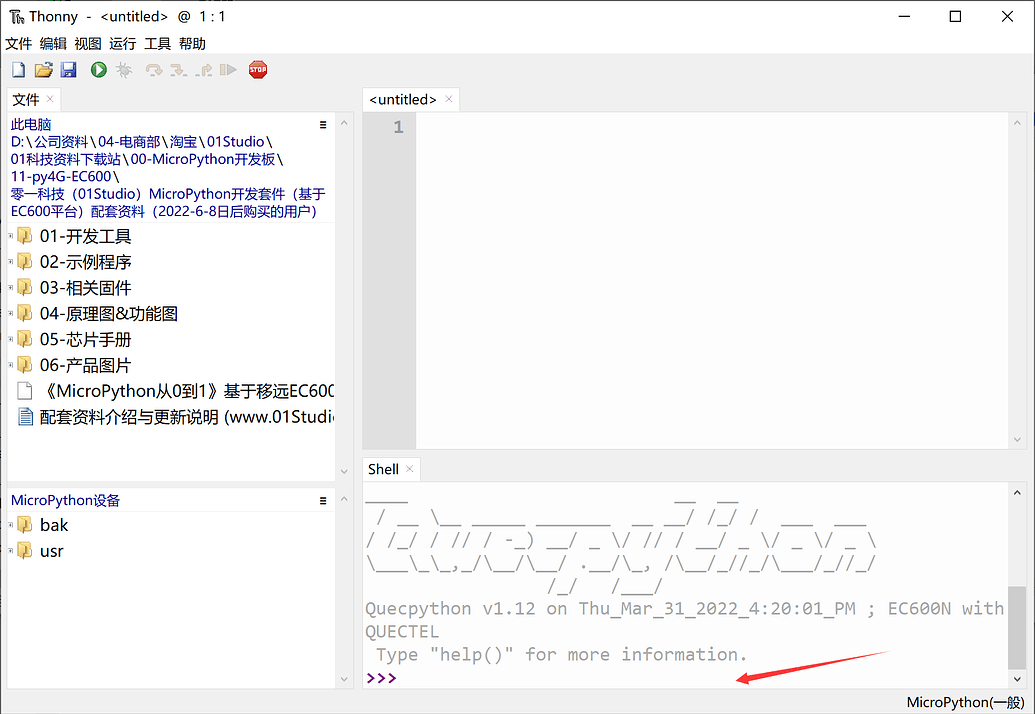Click the Step over debug icon
The width and height of the screenshot is (1035, 714).
click(154, 70)
